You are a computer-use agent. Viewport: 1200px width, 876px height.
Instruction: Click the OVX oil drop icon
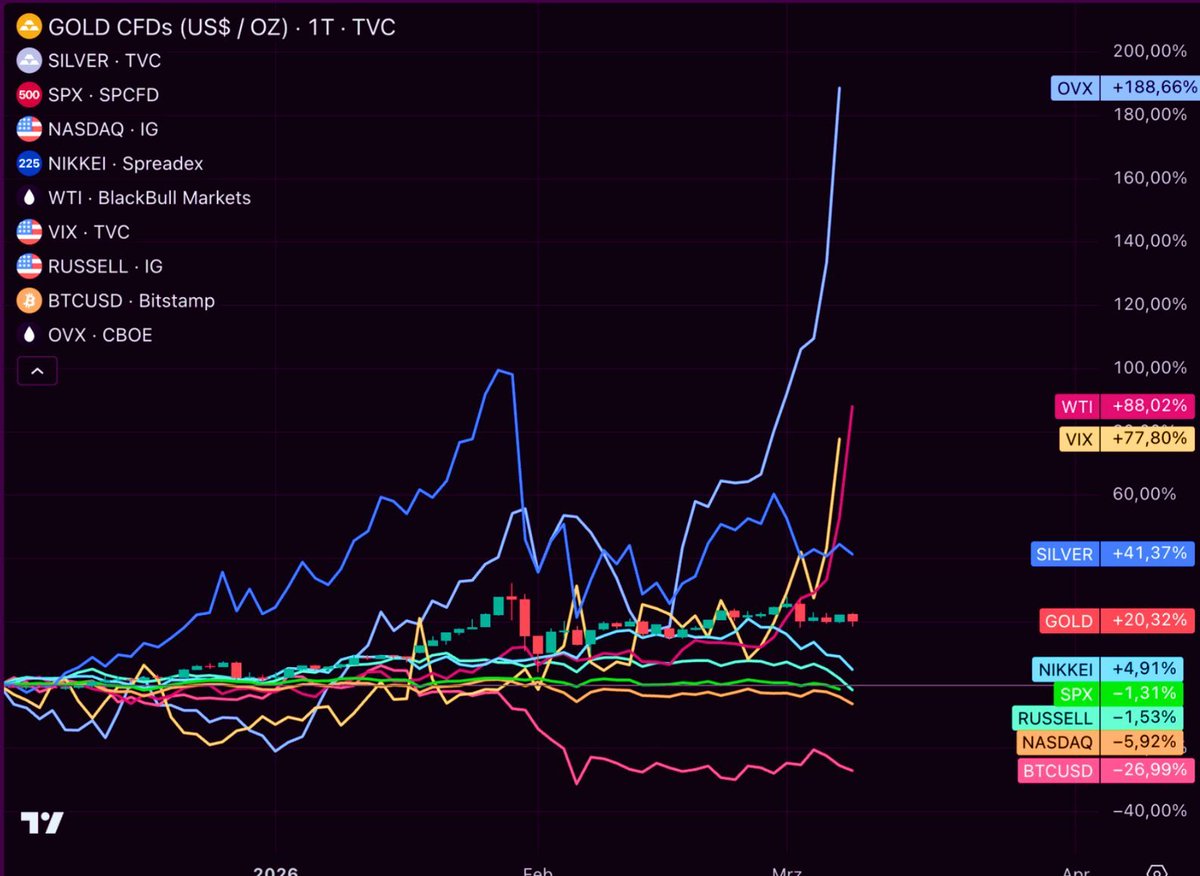pyautogui.click(x=30, y=335)
